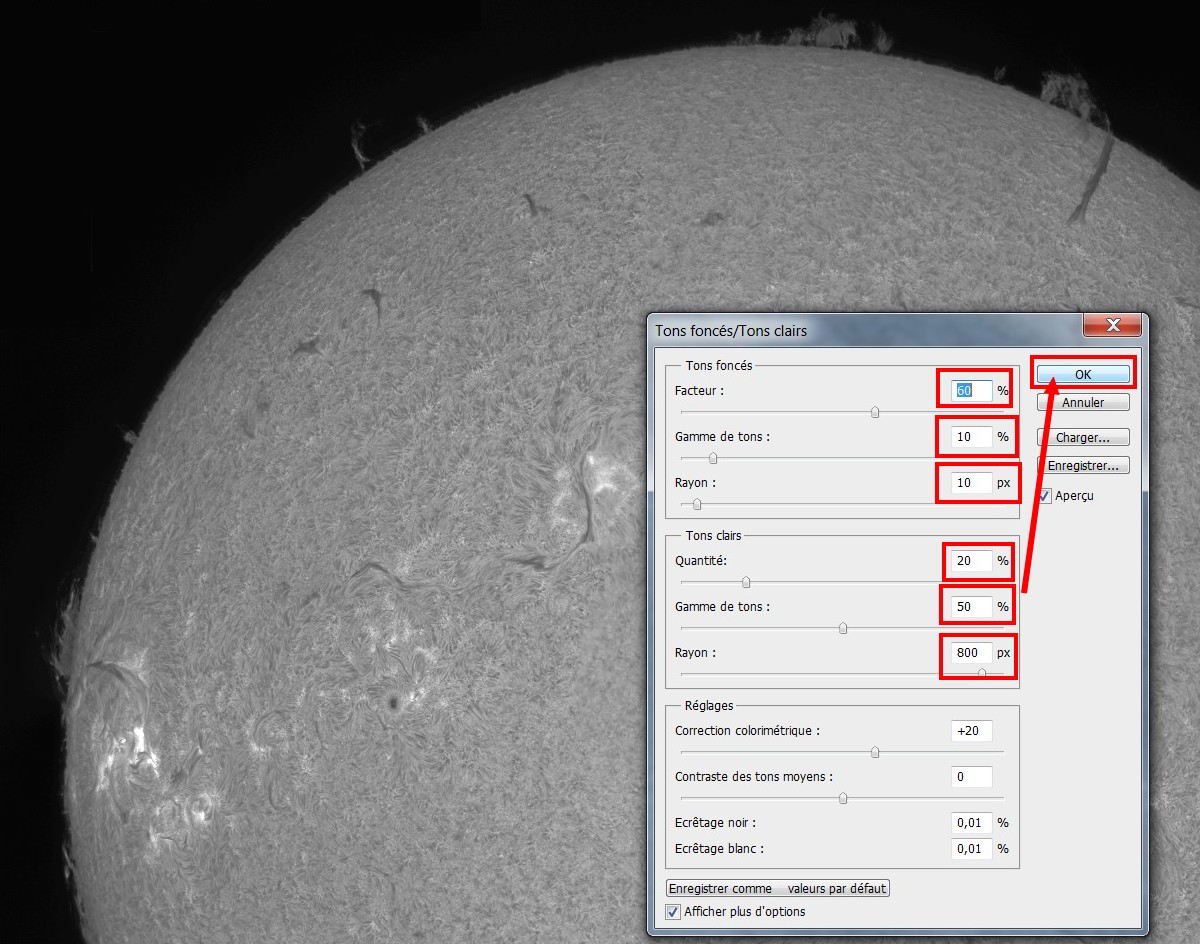Click the Tons clairs Quantité field
The image size is (1200, 944).
(972, 561)
